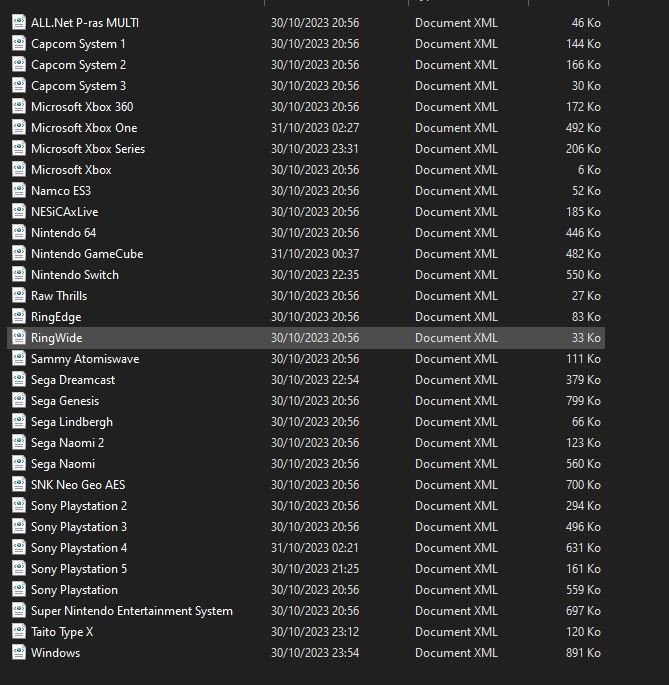Click the 560 Ko size of Sega Naomi
669x685 pixels.
coord(583,464)
